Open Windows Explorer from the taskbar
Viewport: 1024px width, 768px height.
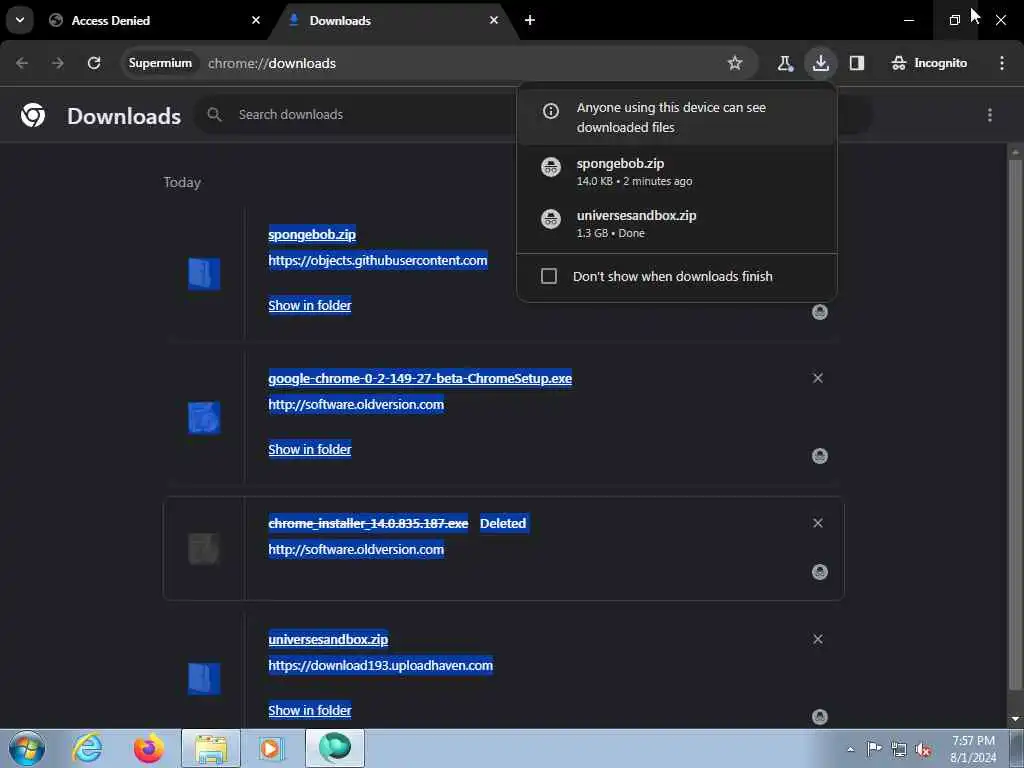(x=210, y=748)
